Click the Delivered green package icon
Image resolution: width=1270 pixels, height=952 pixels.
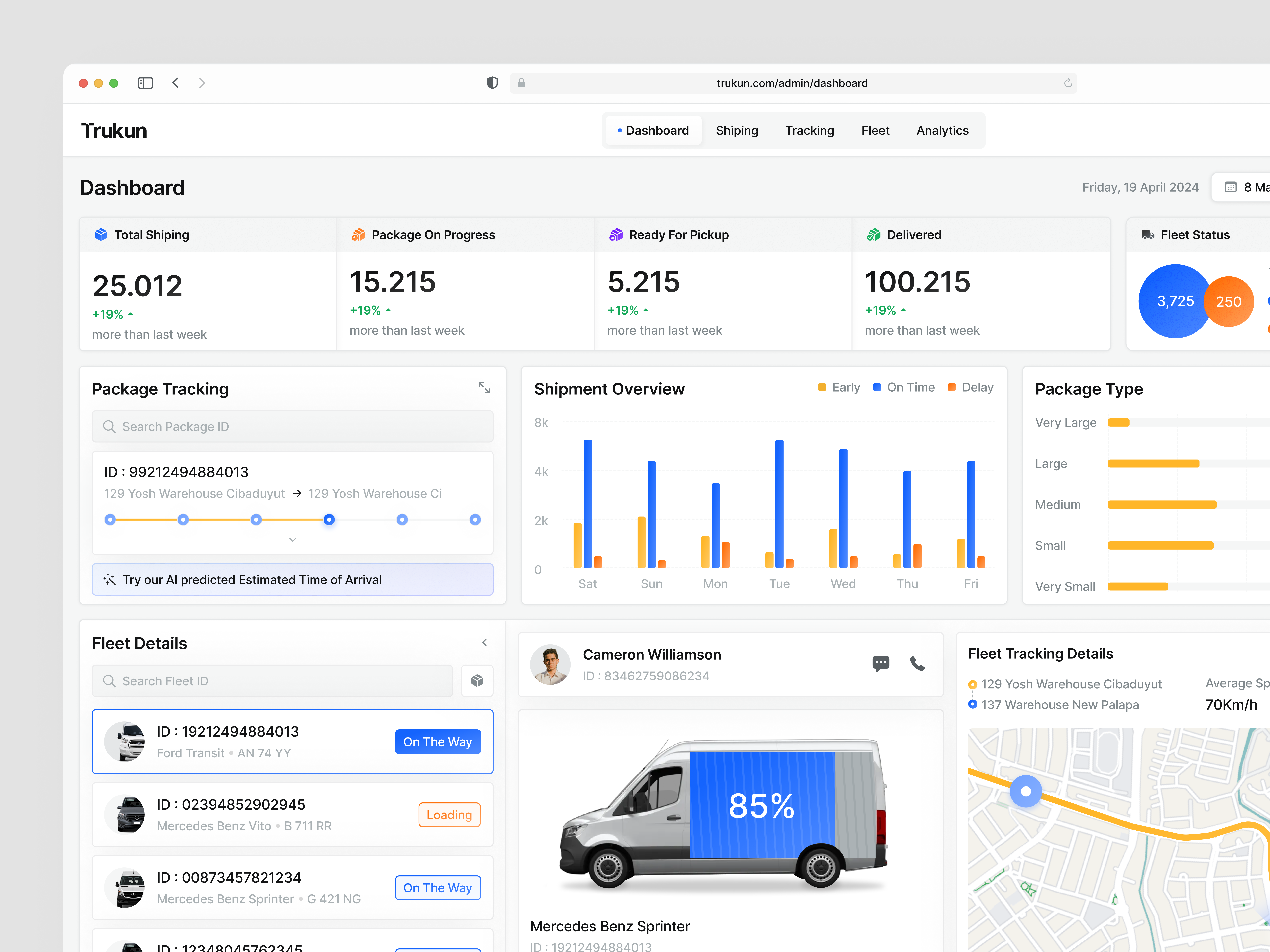(873, 235)
